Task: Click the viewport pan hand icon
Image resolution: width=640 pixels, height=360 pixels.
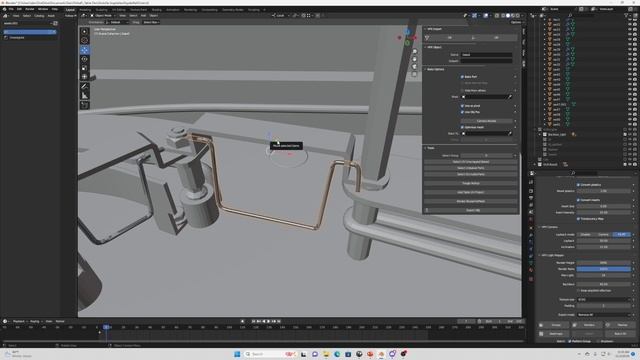Action: click(x=414, y=59)
